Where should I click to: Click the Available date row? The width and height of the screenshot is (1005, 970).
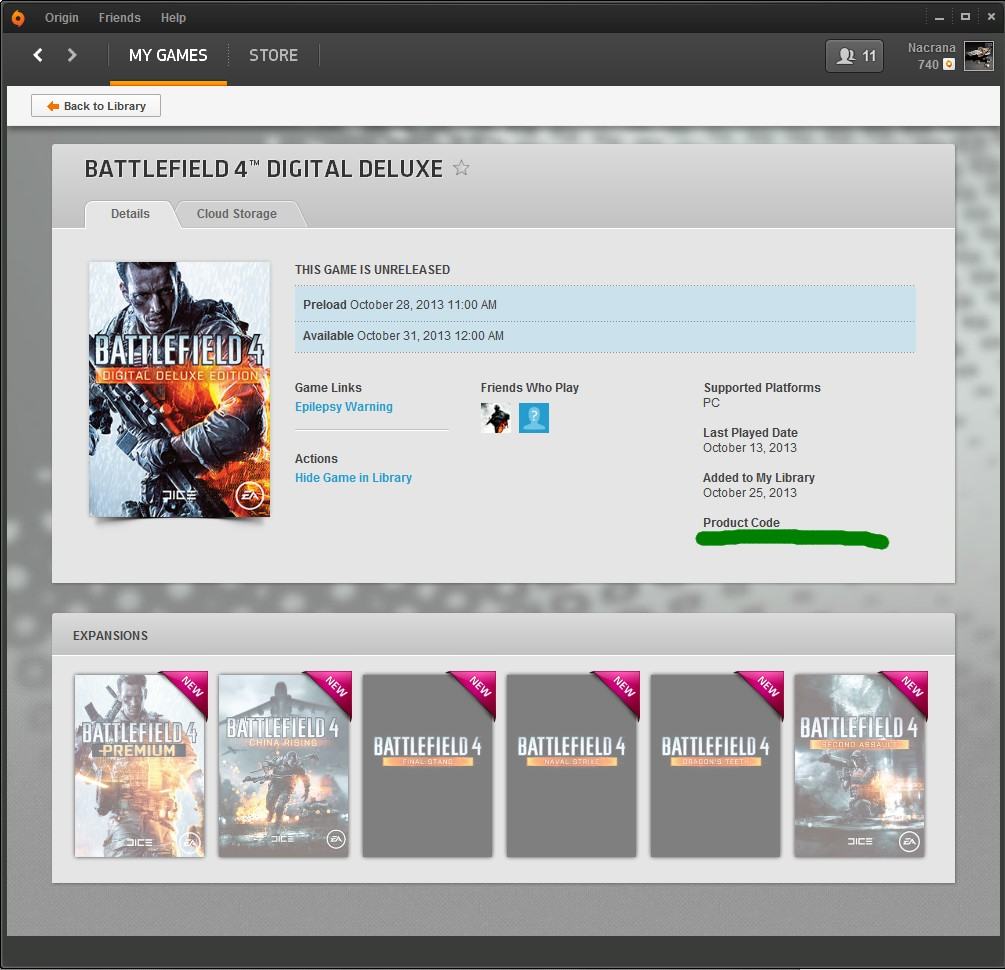coord(605,336)
